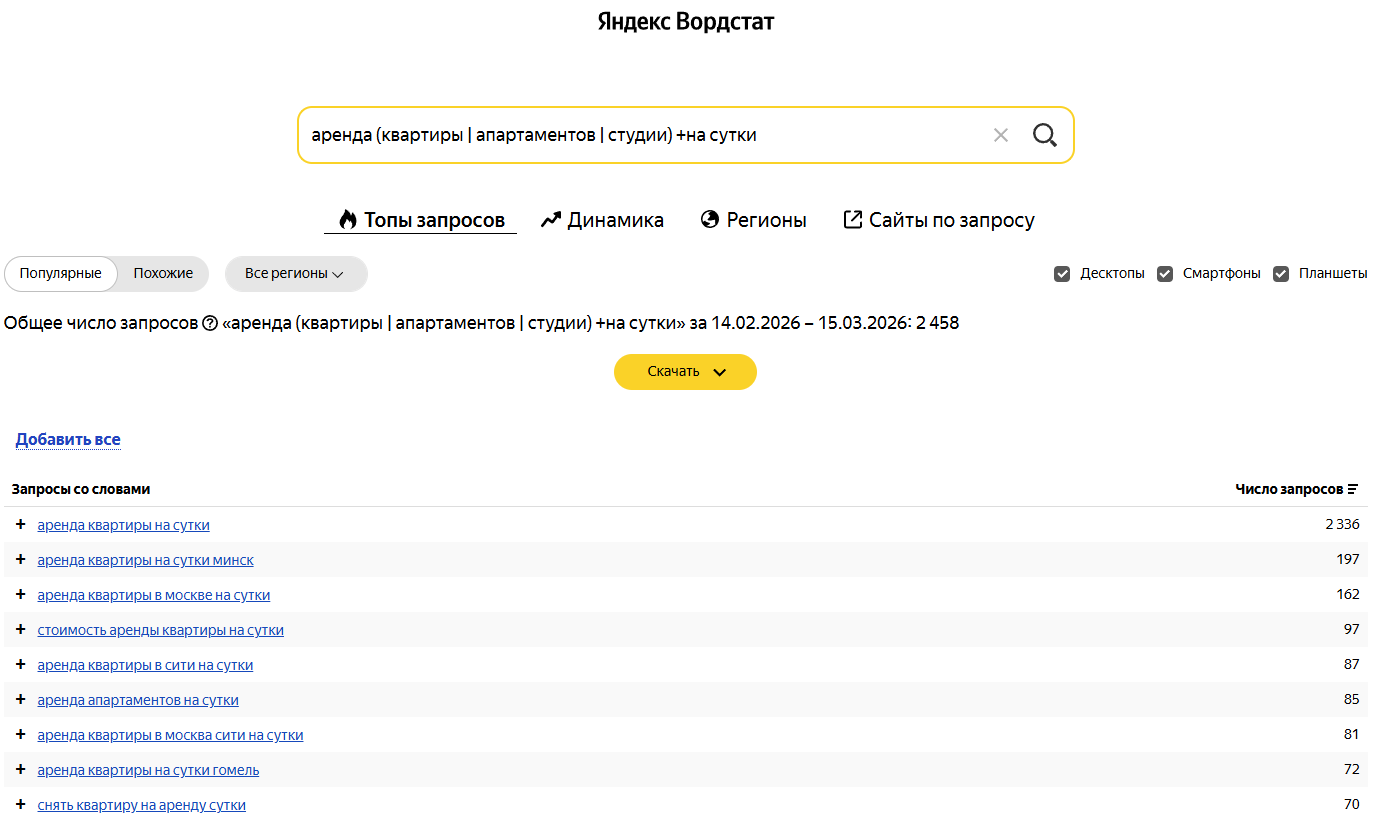Open link 'аренда квартиры на сутки гомель'
1392x813 pixels.
tap(149, 770)
